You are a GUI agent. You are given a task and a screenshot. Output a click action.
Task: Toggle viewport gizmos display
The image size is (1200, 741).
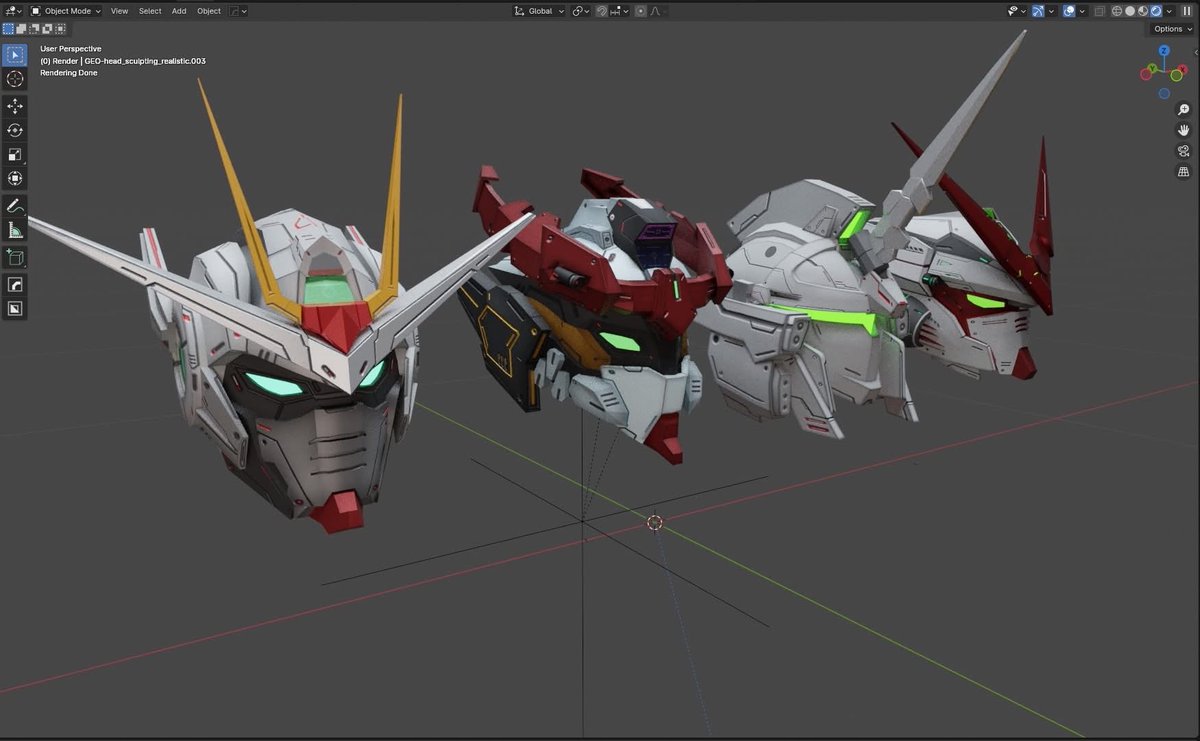(1038, 11)
